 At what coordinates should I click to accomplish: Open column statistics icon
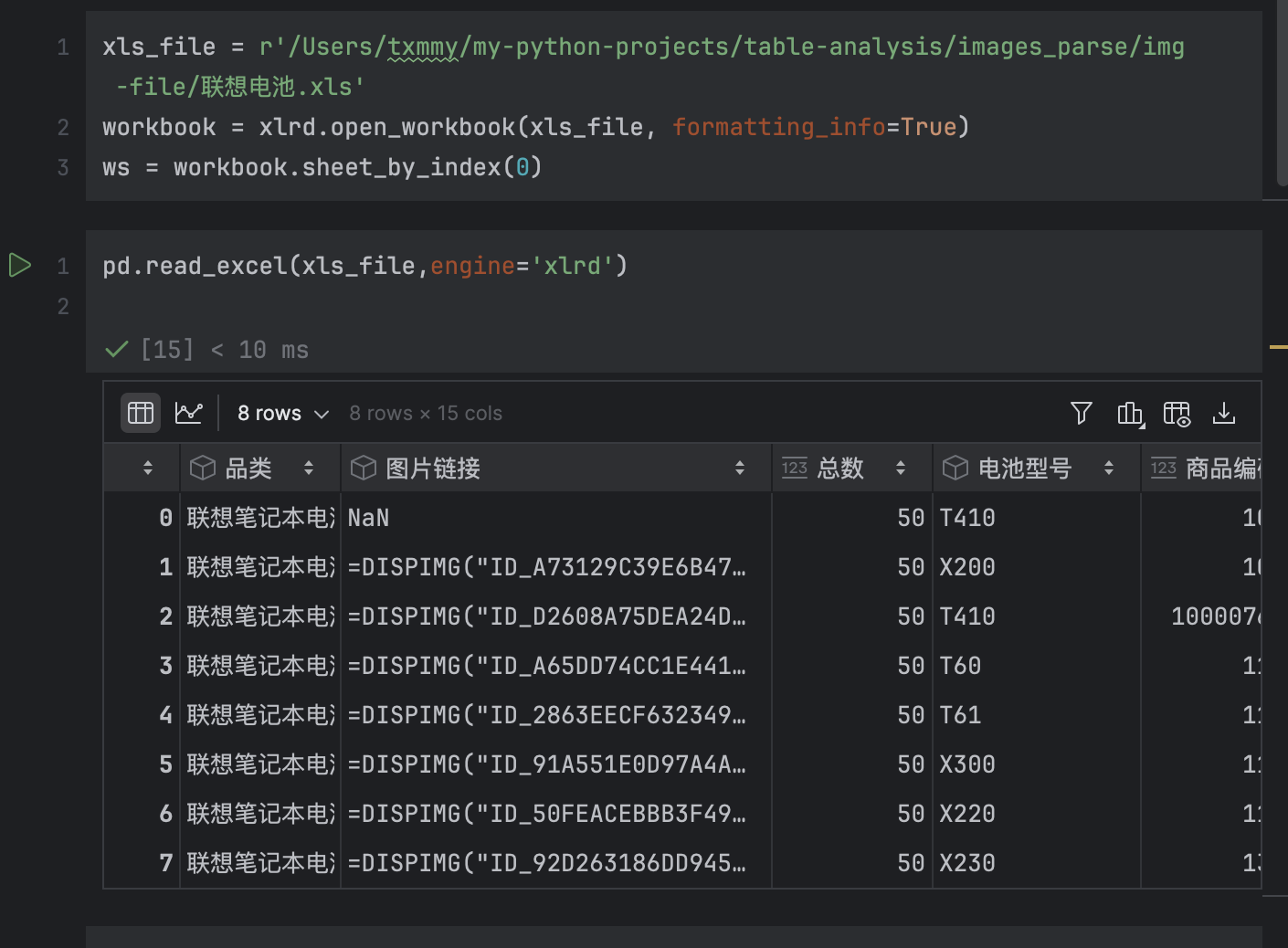pyautogui.click(x=1131, y=414)
